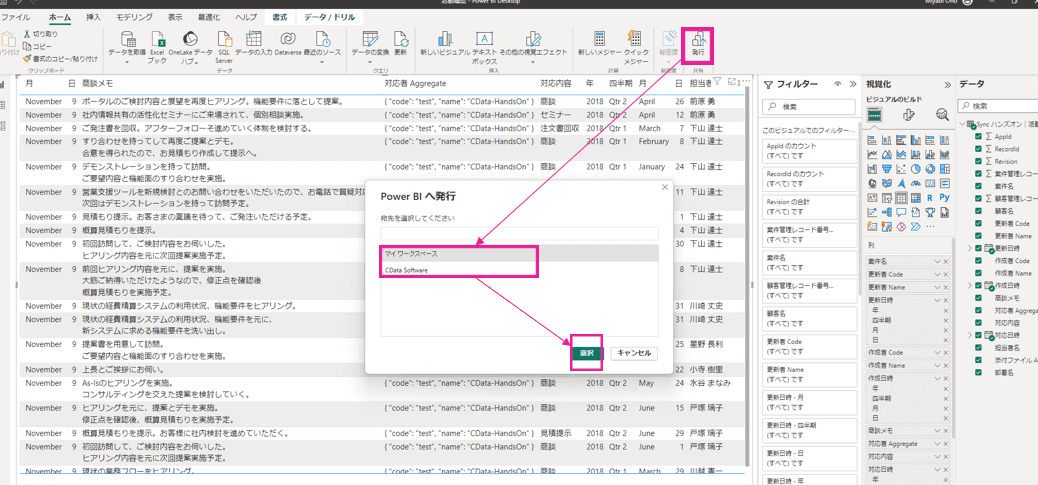Screen dimensions: 1038x485
Task: Click キャンセル in the publish dialog
Action: pos(634,353)
